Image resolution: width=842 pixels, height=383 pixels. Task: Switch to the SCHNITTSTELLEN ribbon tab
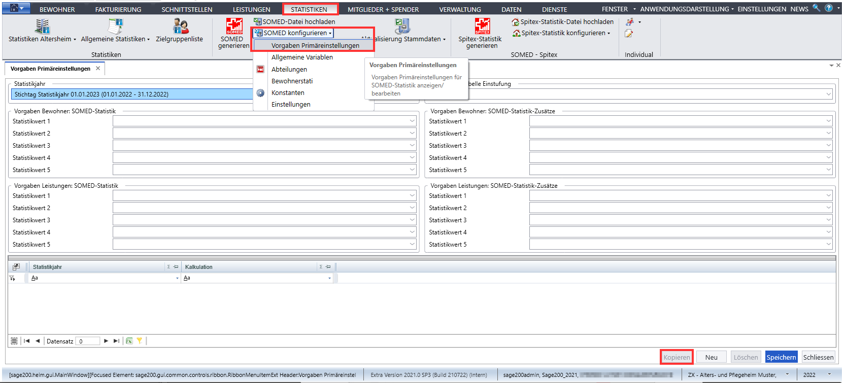pos(186,9)
